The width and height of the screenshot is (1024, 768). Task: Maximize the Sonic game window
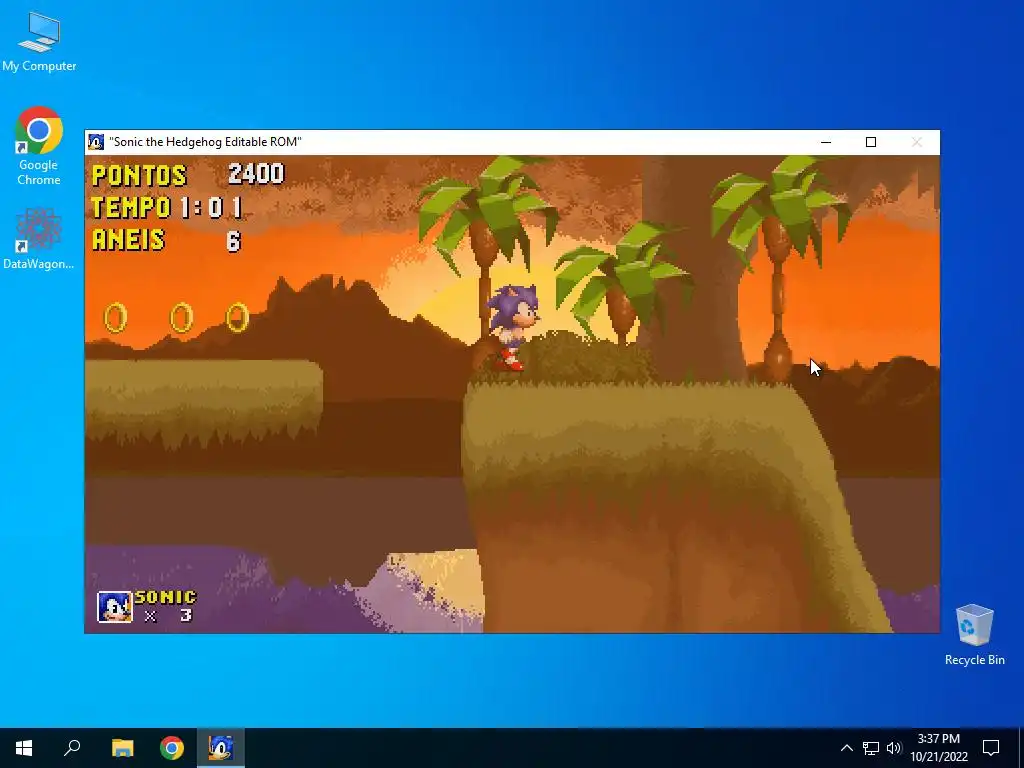point(871,142)
